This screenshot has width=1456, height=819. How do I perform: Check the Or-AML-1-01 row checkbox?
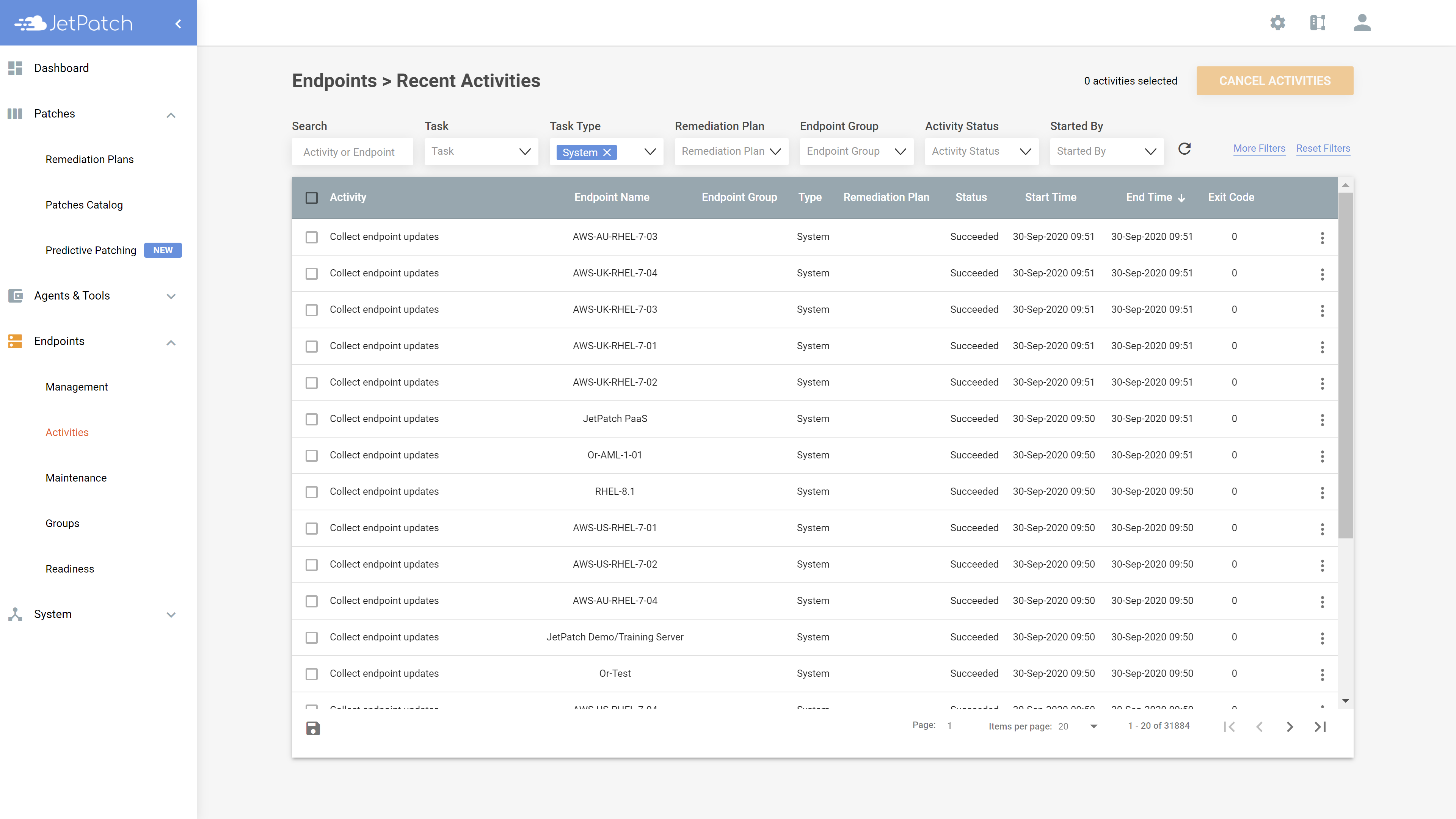pyautogui.click(x=311, y=455)
